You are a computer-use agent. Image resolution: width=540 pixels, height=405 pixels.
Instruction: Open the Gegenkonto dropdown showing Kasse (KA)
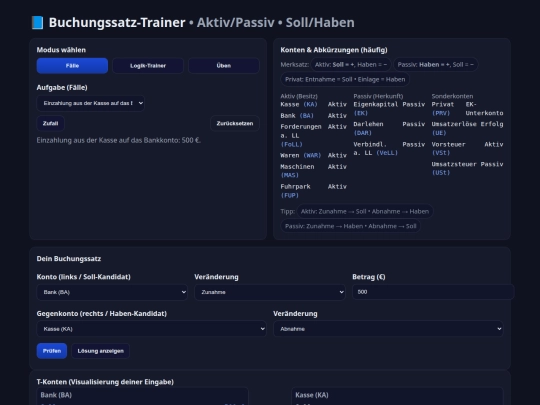coord(152,329)
